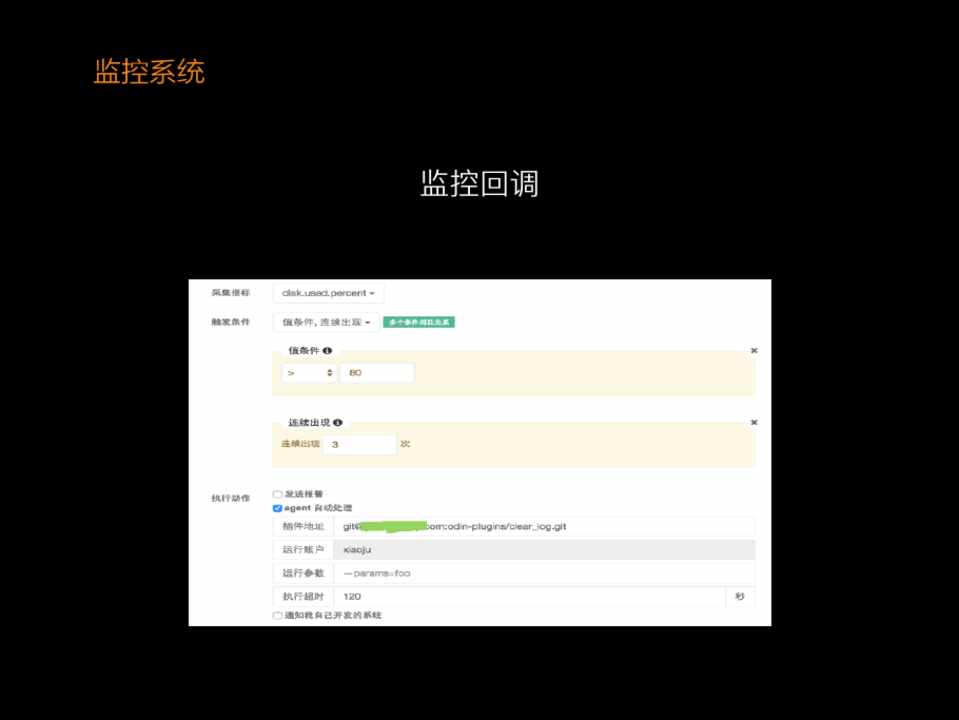
Task: Click the 运行账户 field showing xiaoju
Action: [x=543, y=549]
